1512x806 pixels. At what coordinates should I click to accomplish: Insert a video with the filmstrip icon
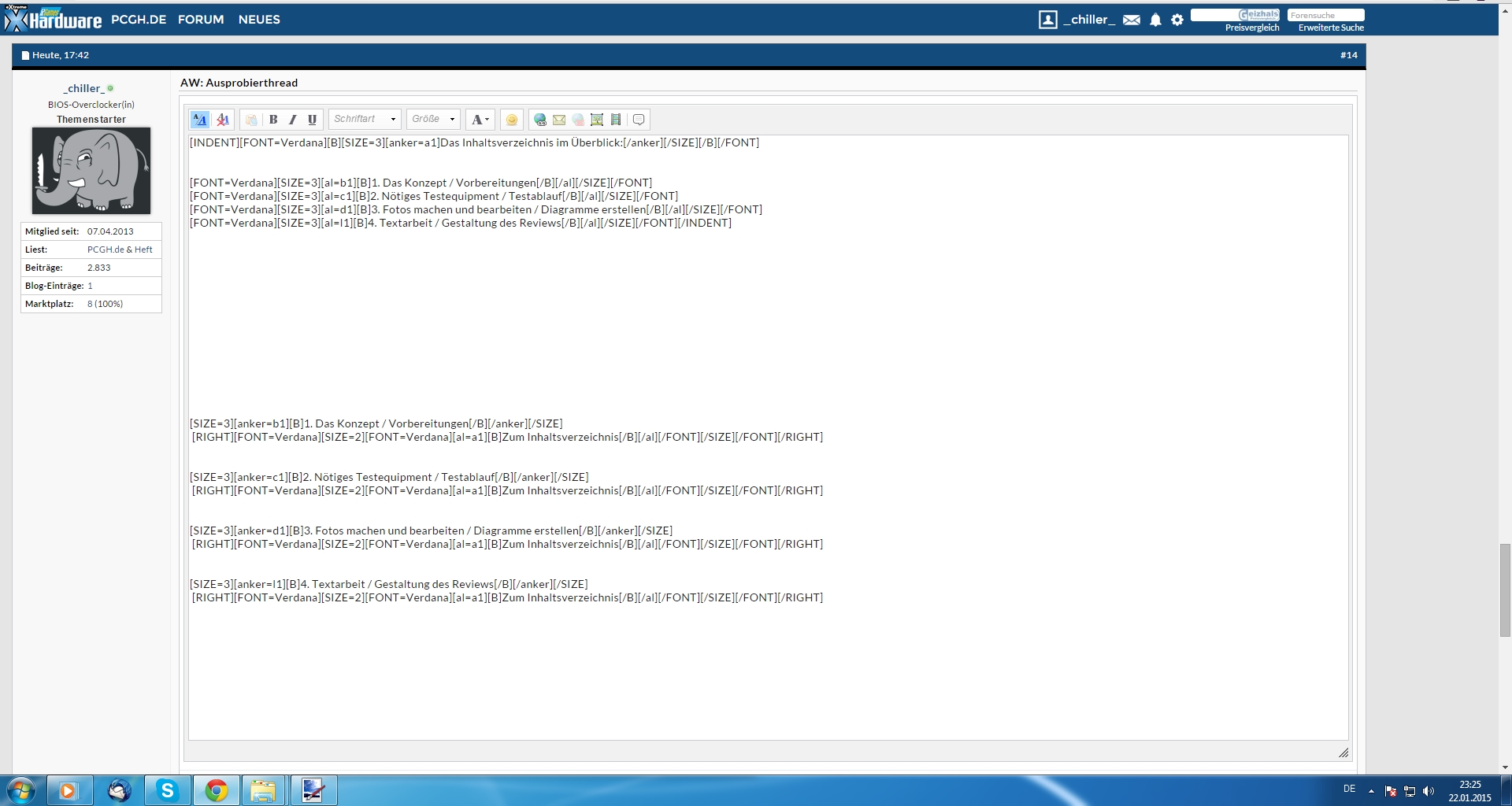[x=616, y=120]
